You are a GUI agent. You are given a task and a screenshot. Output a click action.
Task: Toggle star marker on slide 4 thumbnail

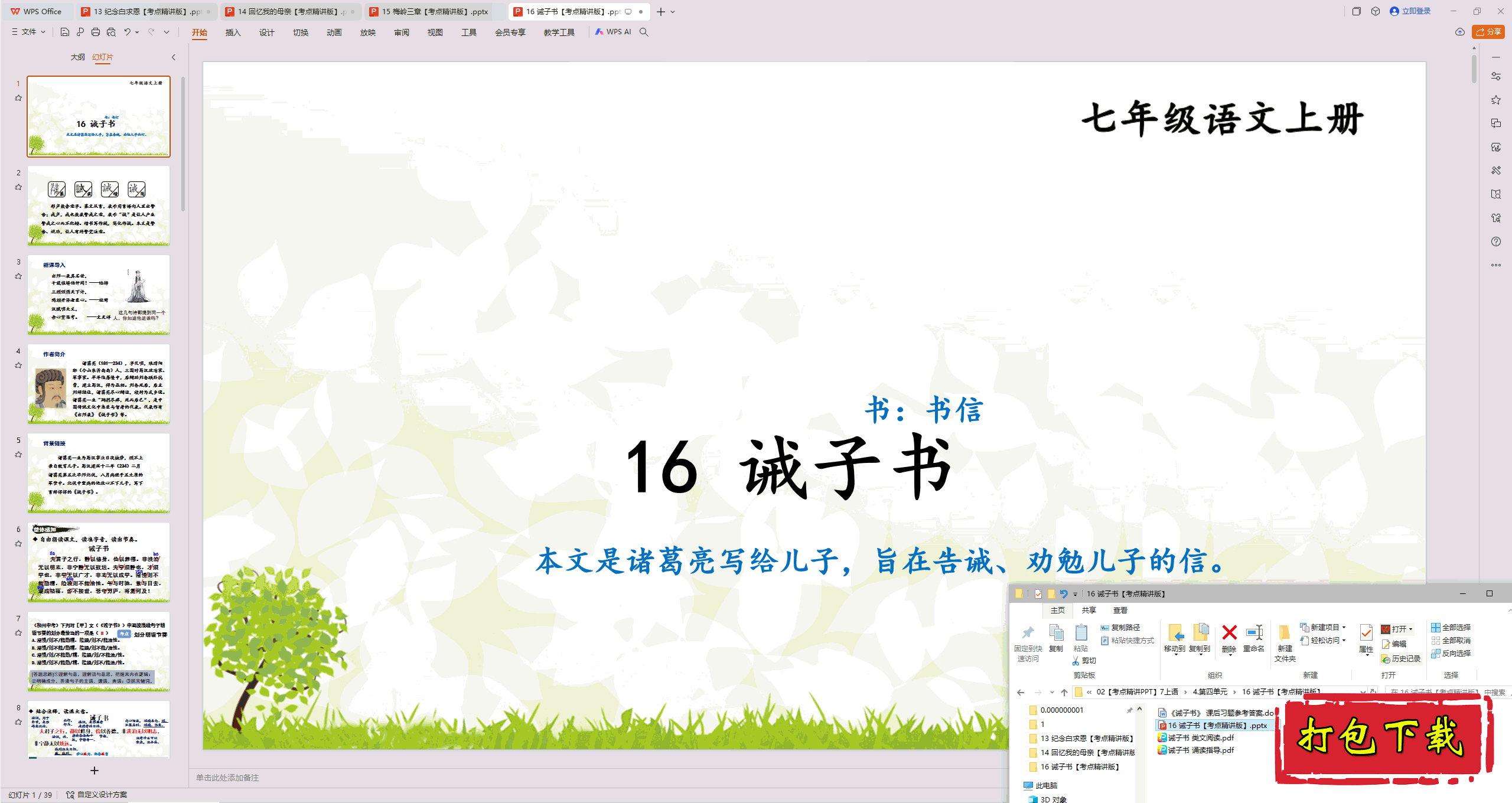[18, 365]
